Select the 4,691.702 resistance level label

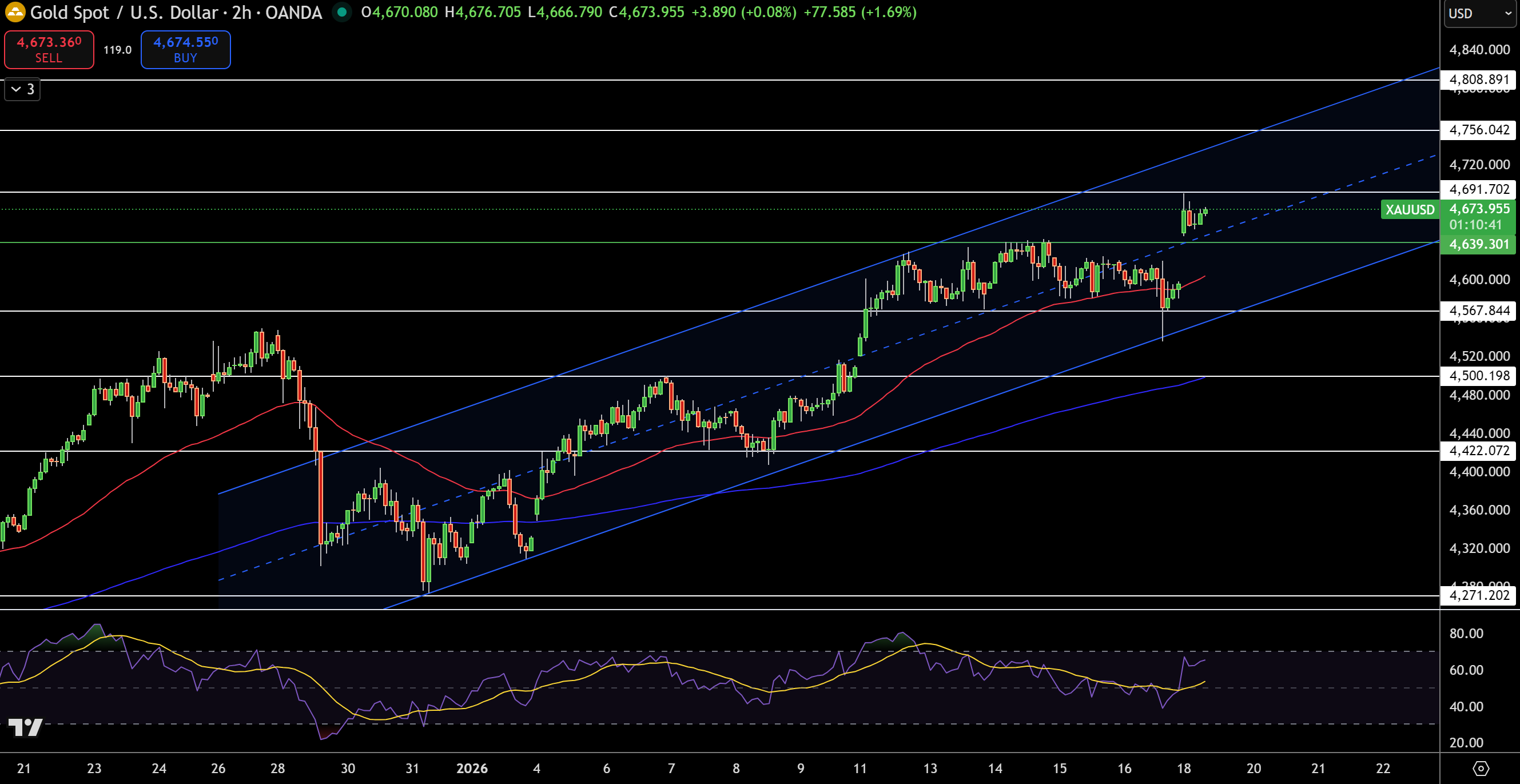tap(1479, 189)
